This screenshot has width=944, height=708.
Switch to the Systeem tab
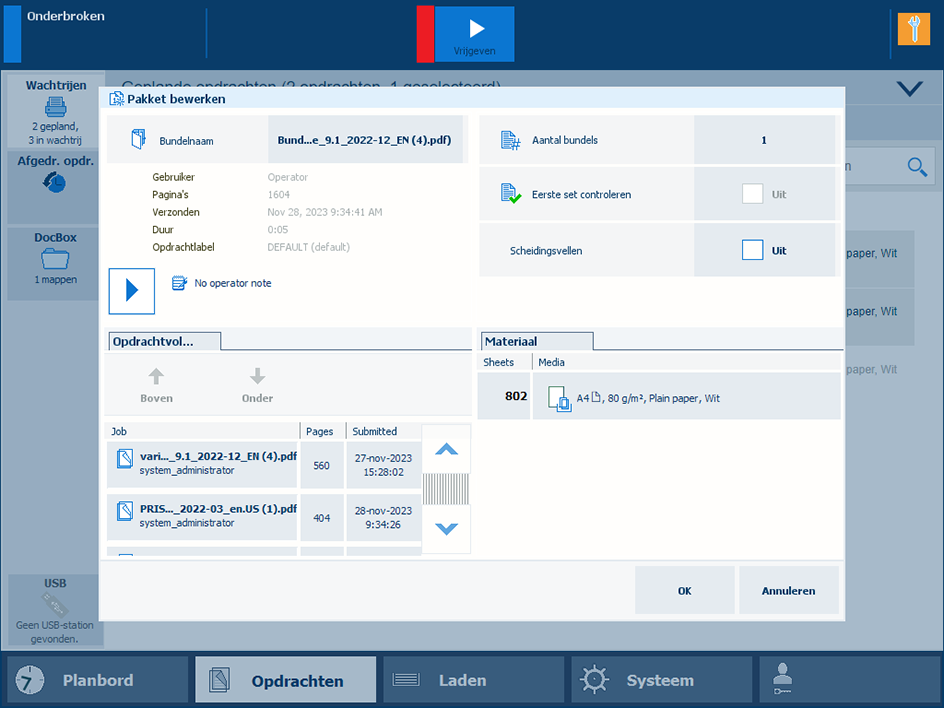point(659,680)
